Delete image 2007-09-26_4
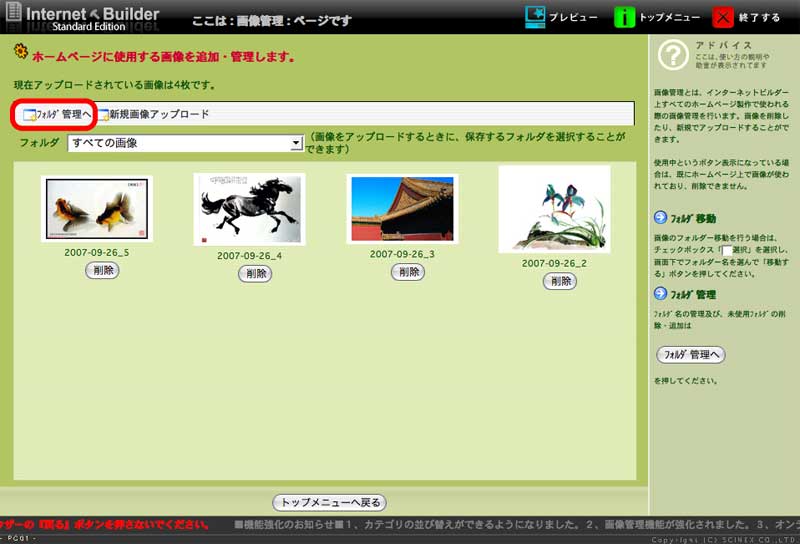800x544 pixels. click(x=256, y=273)
